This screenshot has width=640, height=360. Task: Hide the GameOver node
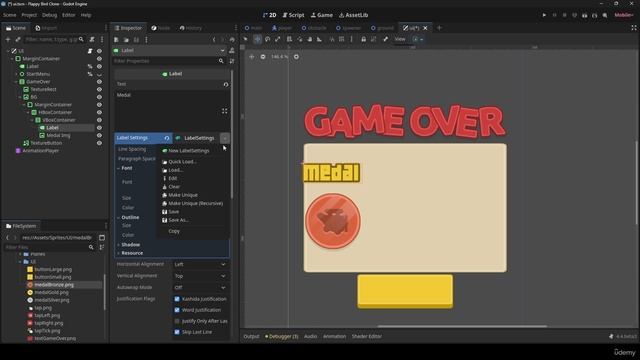pos(99,82)
